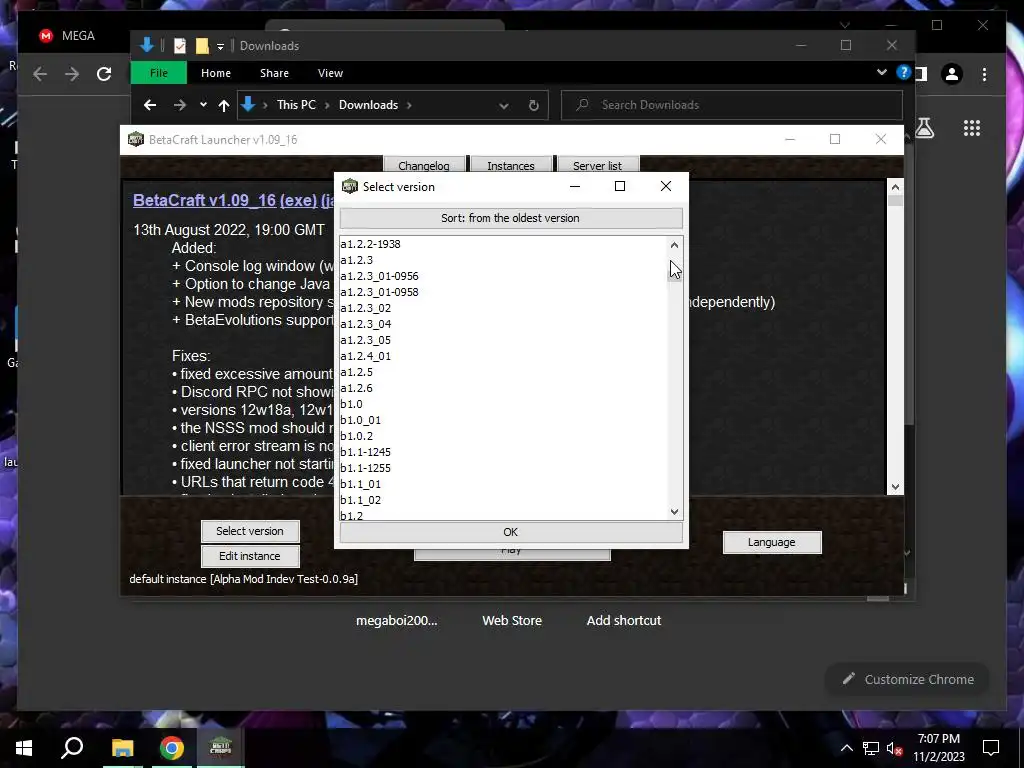This screenshot has height=768, width=1024.
Task: Select version a1.2.3_05
Action: coord(503,340)
